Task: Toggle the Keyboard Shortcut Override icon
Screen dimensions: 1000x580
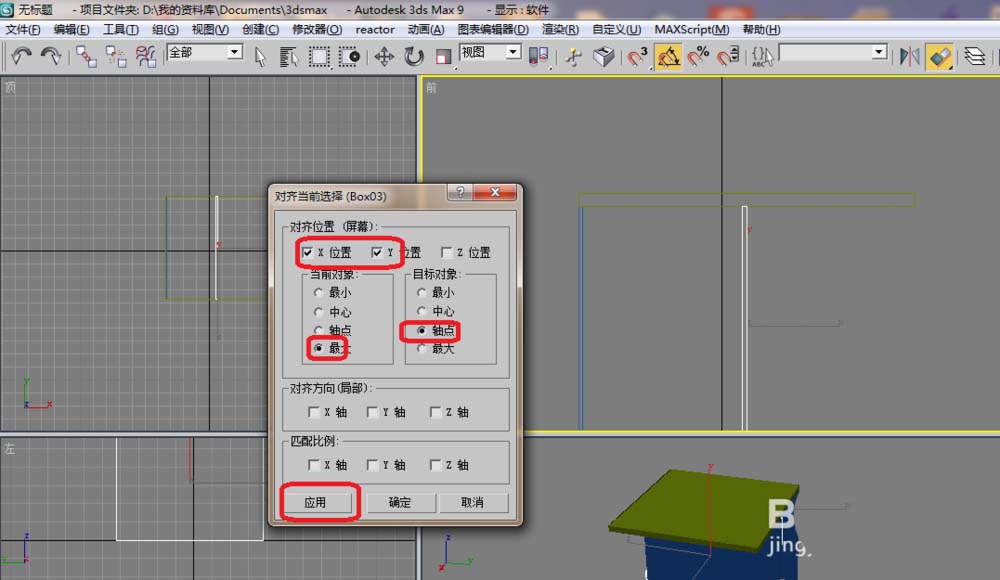Action: click(603, 56)
